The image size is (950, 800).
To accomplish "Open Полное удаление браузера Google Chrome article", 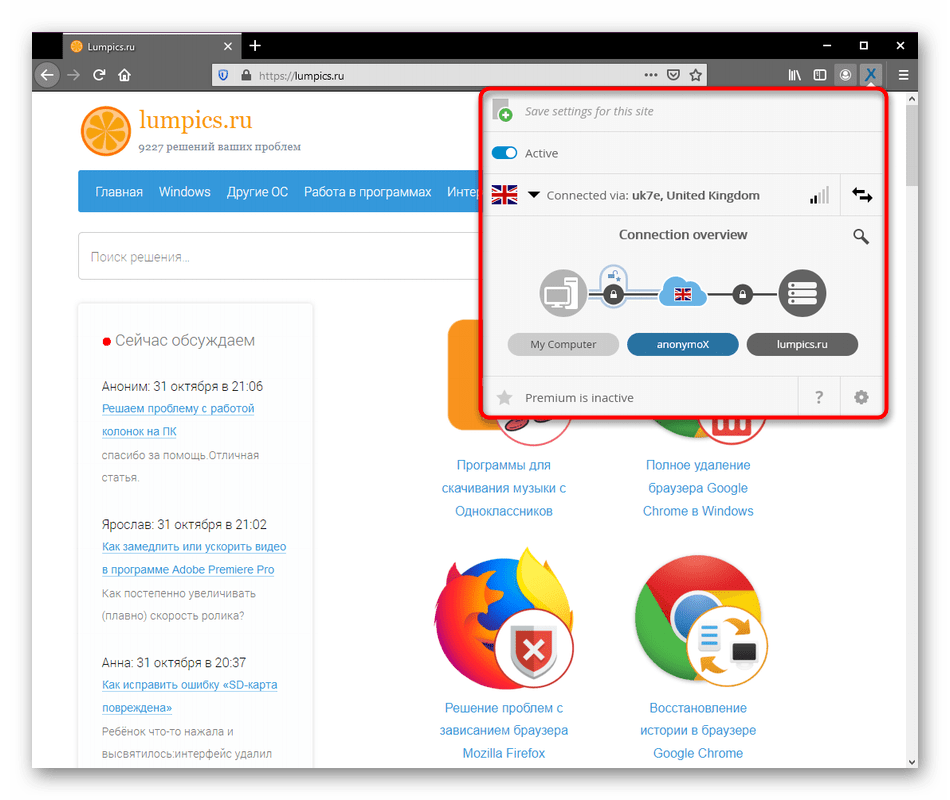I will tap(698, 488).
